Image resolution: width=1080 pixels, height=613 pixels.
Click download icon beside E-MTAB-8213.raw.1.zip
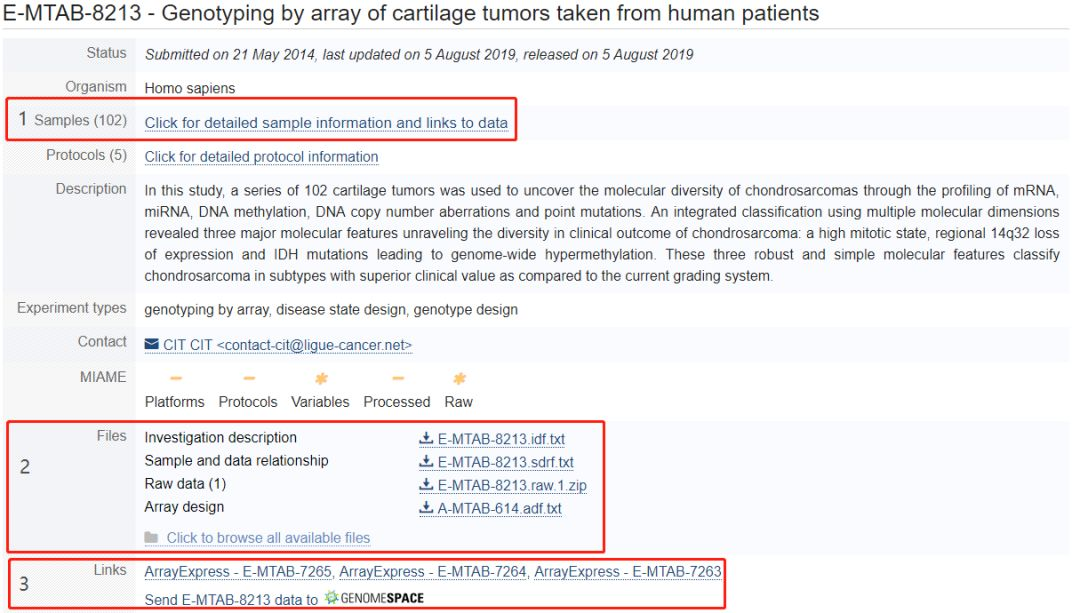point(426,485)
